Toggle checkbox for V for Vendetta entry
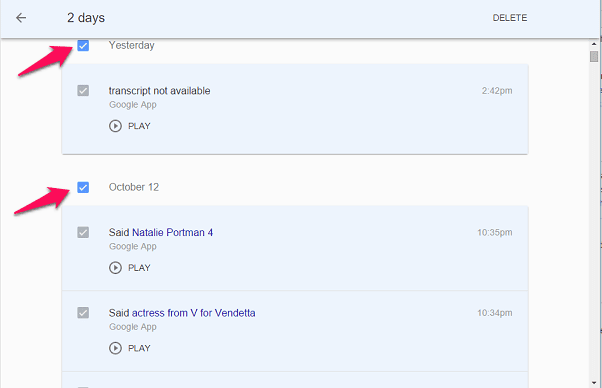The height and width of the screenshot is (388, 602). 83,312
